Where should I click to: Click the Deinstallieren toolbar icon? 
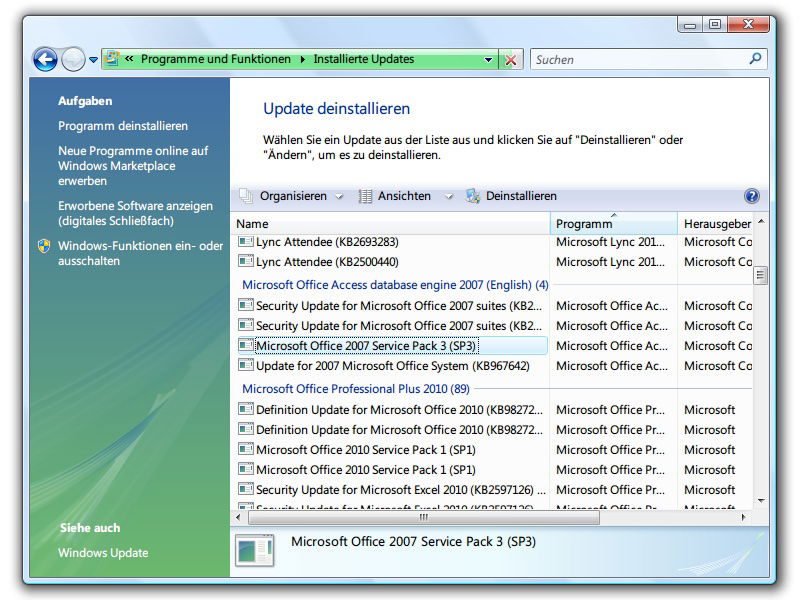pos(473,196)
